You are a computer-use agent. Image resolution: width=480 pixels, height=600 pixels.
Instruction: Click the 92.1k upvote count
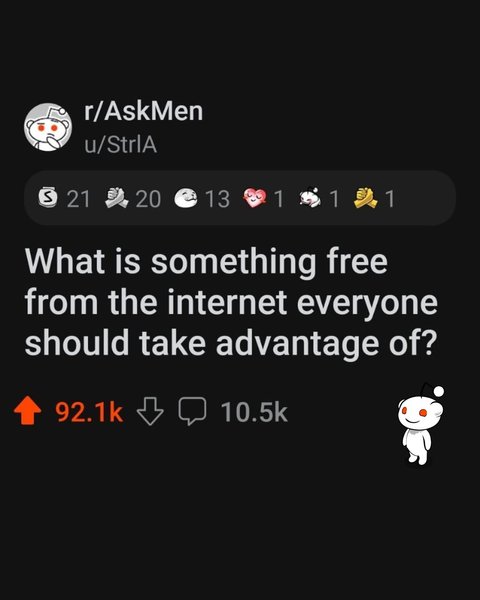tap(89, 412)
